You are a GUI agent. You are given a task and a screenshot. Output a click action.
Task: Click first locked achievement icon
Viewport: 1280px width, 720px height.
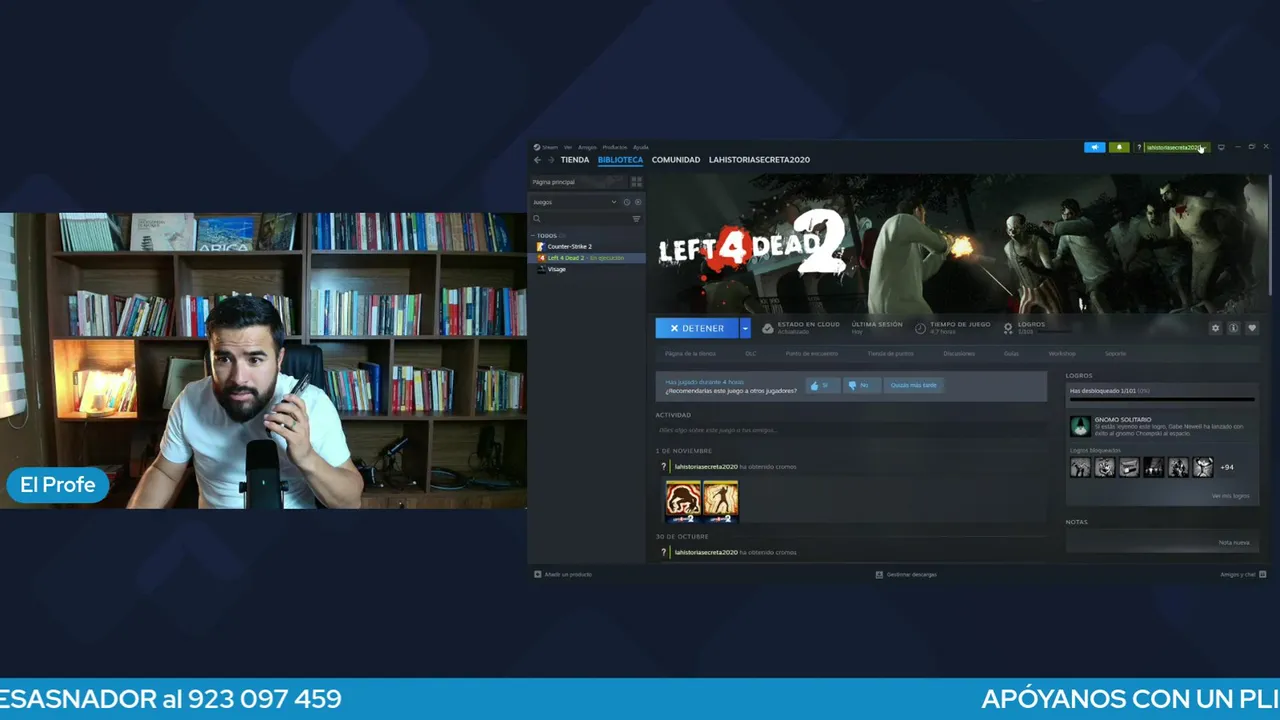[1080, 467]
